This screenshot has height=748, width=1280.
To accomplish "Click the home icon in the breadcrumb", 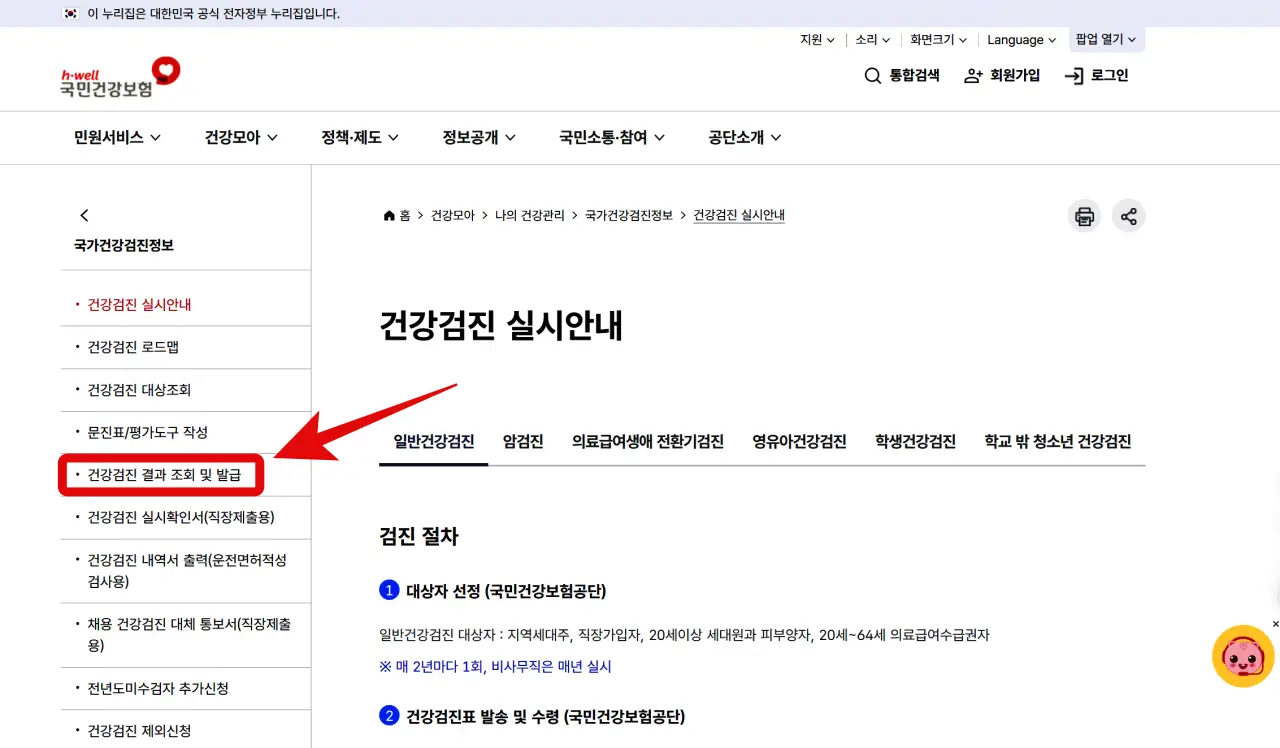I will pos(388,214).
